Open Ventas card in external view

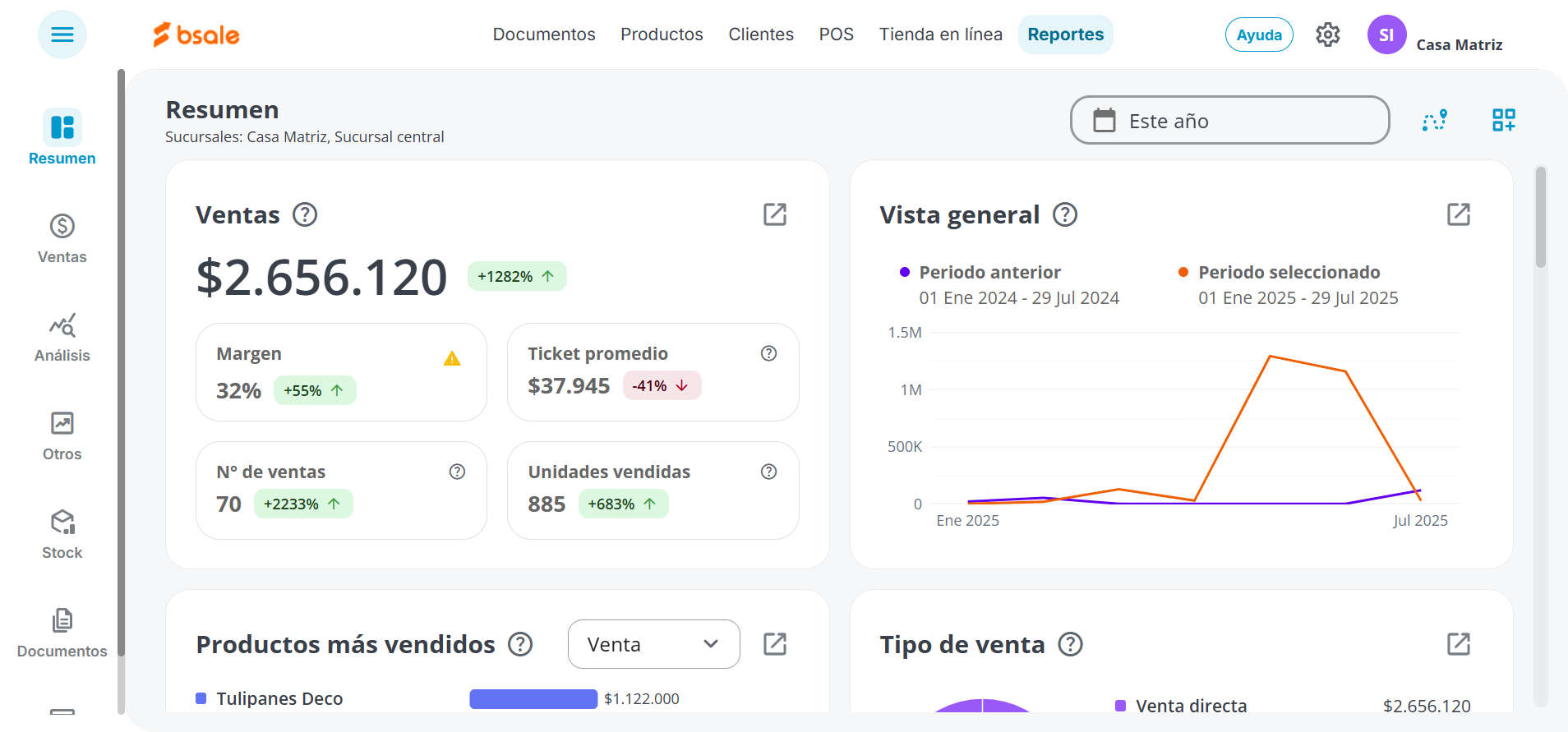click(775, 214)
